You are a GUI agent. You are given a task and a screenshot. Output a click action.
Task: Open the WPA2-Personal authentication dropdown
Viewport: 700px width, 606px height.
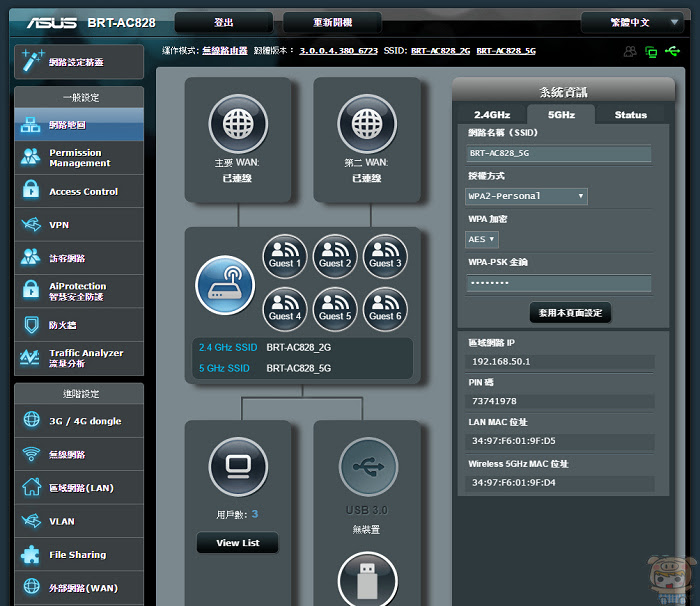pos(526,196)
